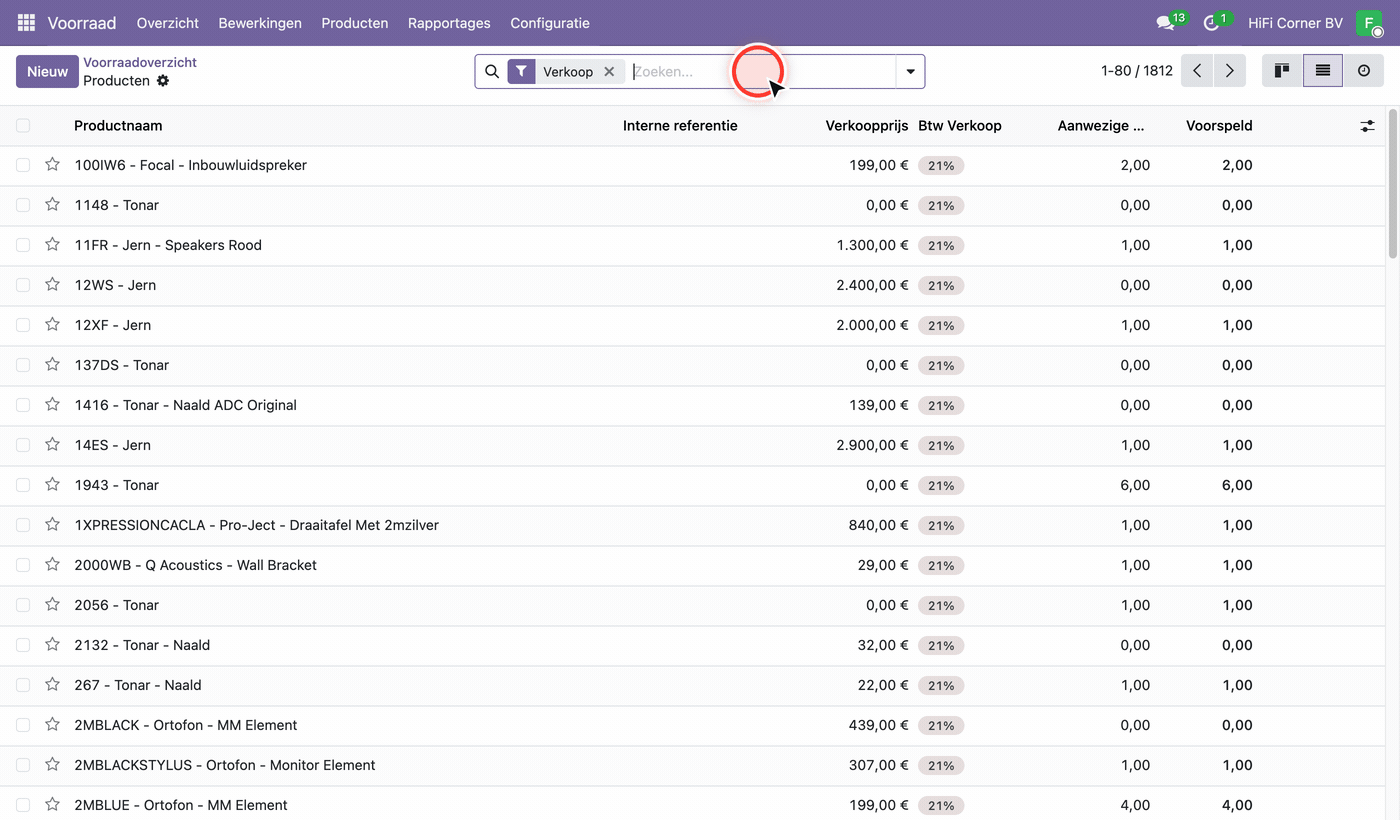
Task: Tick the select-all checkbox in header
Action: (x=23, y=126)
